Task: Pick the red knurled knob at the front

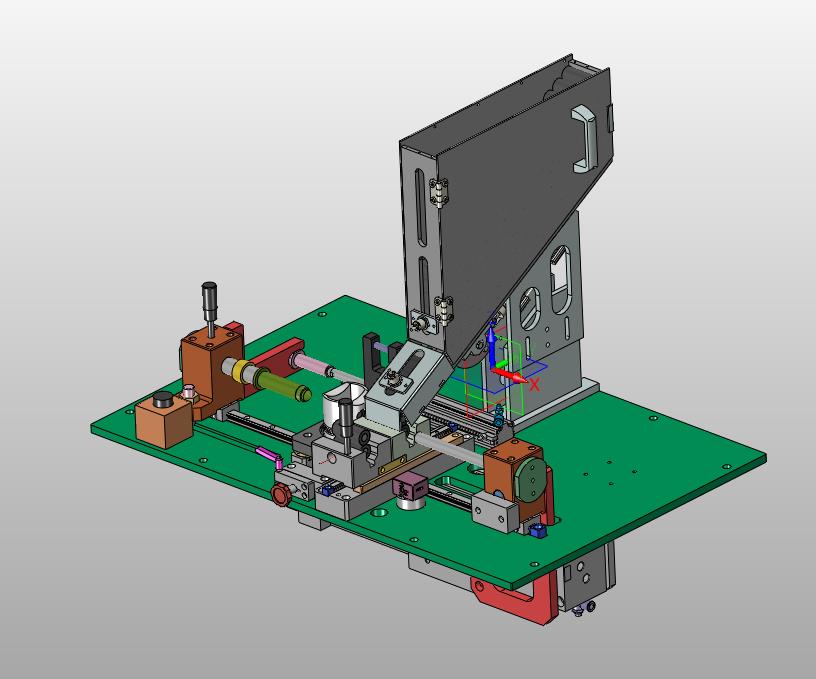Action: (280, 494)
